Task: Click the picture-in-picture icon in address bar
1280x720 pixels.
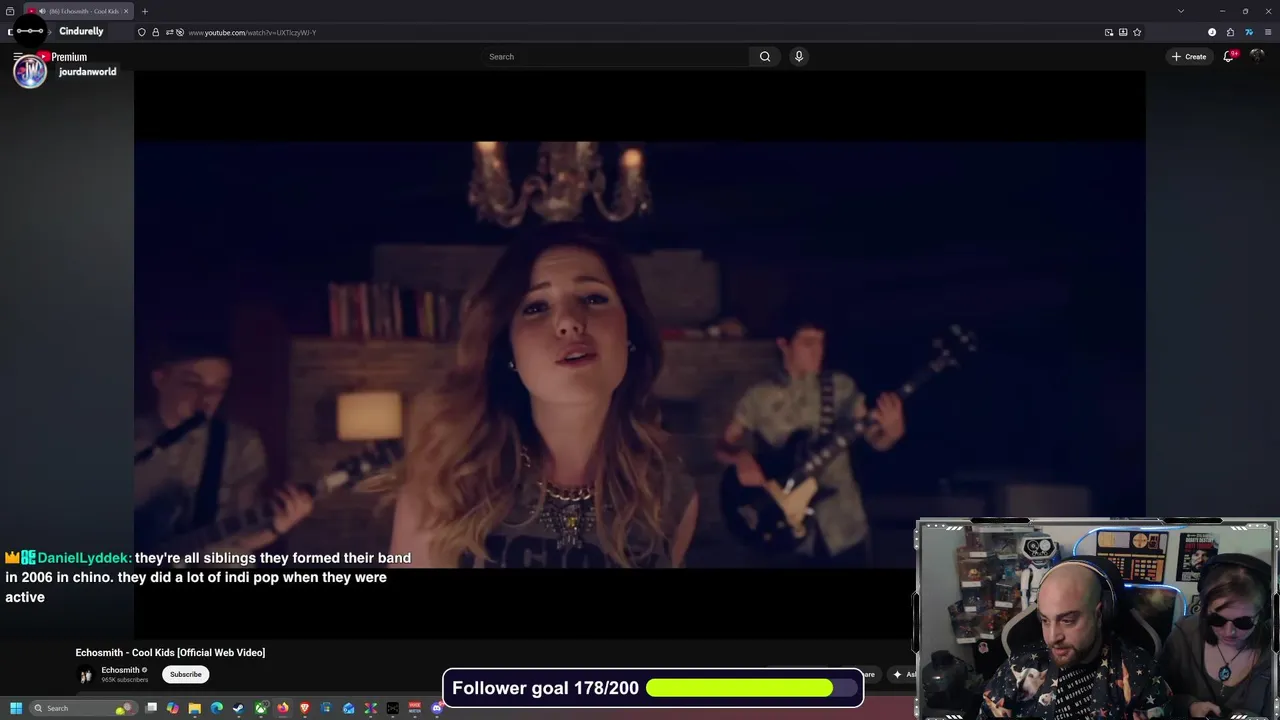Action: [1109, 32]
